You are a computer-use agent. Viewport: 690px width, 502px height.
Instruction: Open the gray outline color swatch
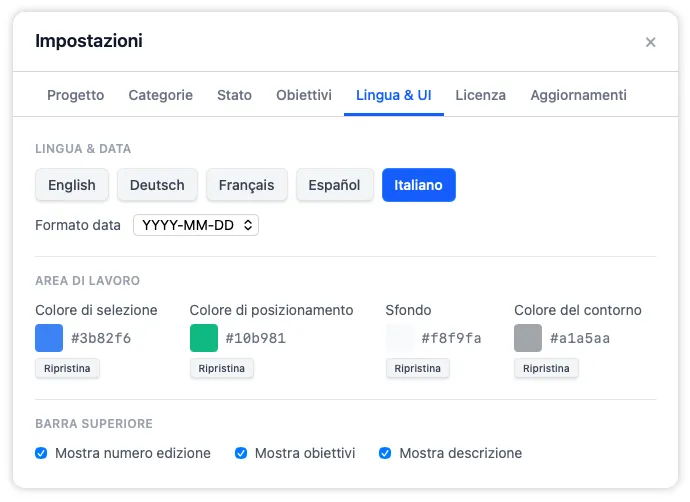[x=528, y=338]
